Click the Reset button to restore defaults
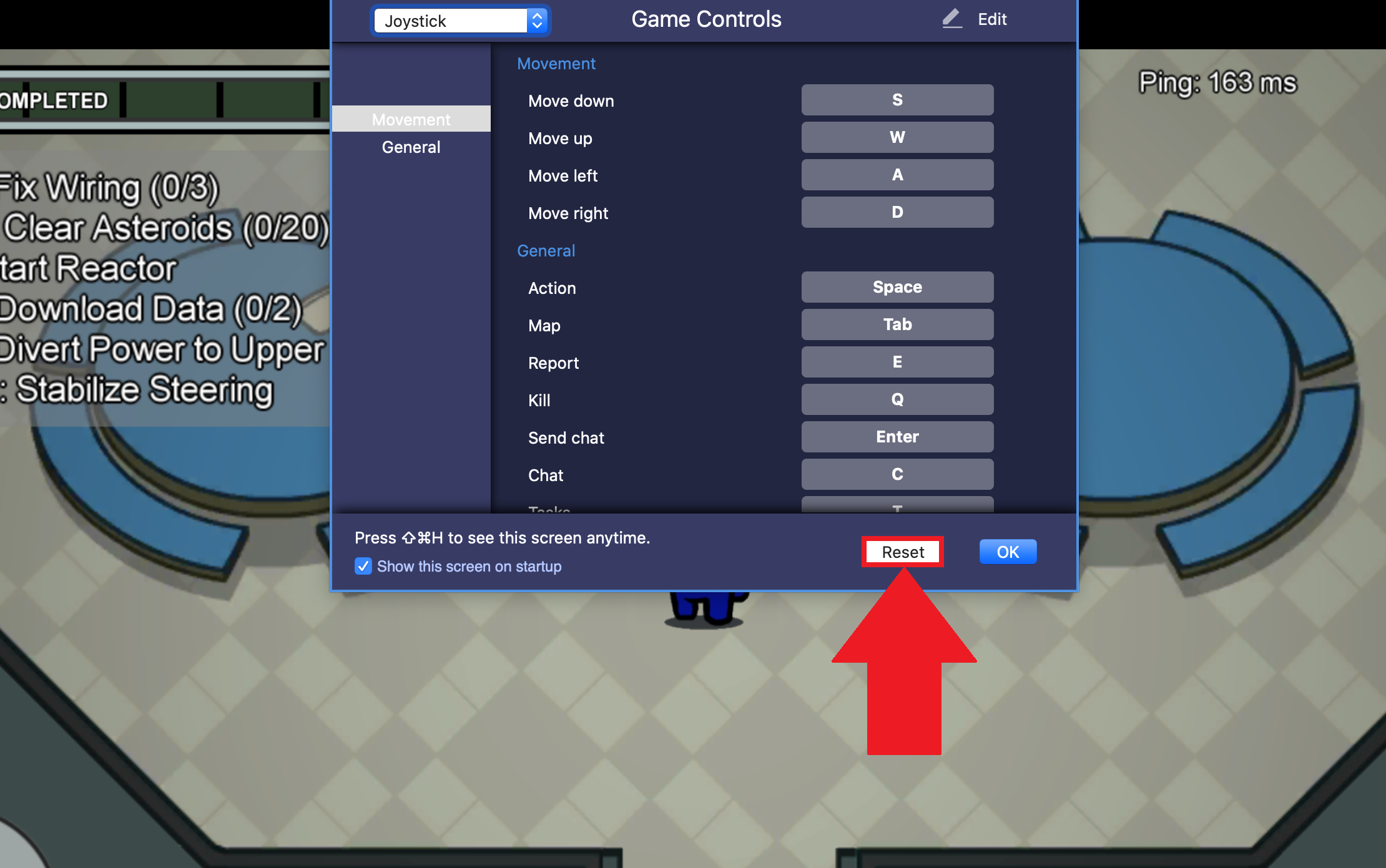The height and width of the screenshot is (868, 1386). (x=901, y=551)
